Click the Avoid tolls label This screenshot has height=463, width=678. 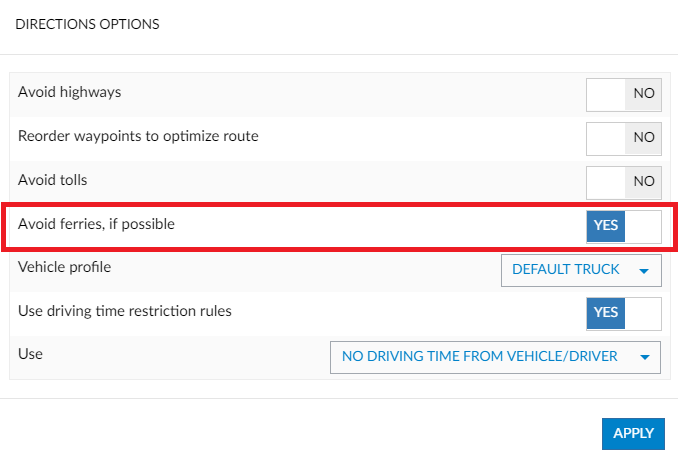[52, 180]
